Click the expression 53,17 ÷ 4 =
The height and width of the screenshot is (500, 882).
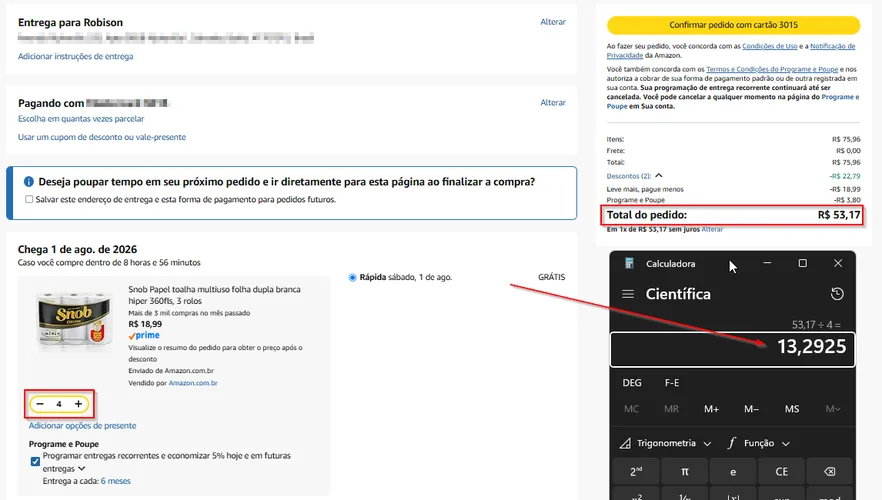pos(816,325)
